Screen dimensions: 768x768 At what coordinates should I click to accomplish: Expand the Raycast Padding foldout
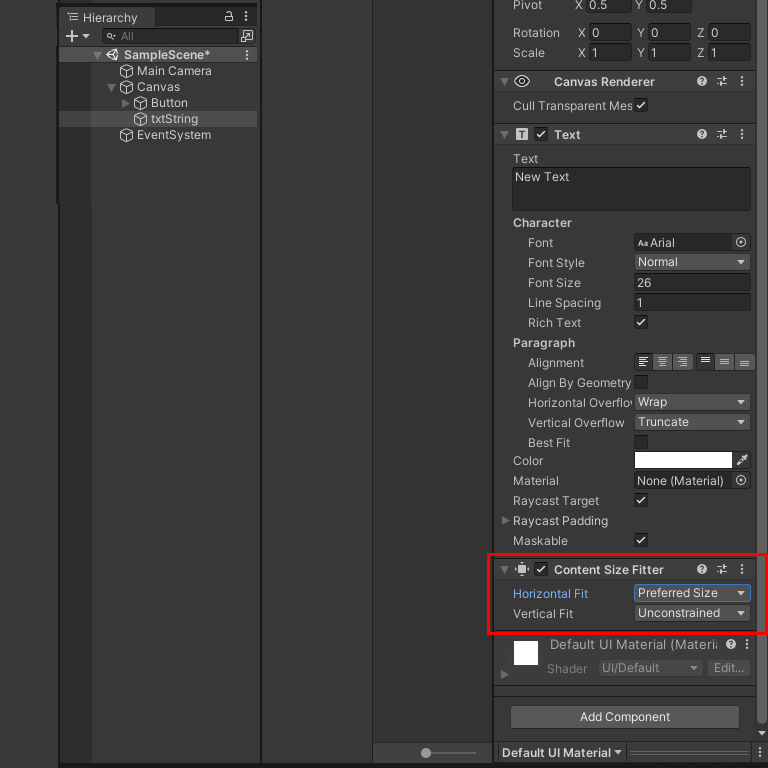pyautogui.click(x=505, y=521)
